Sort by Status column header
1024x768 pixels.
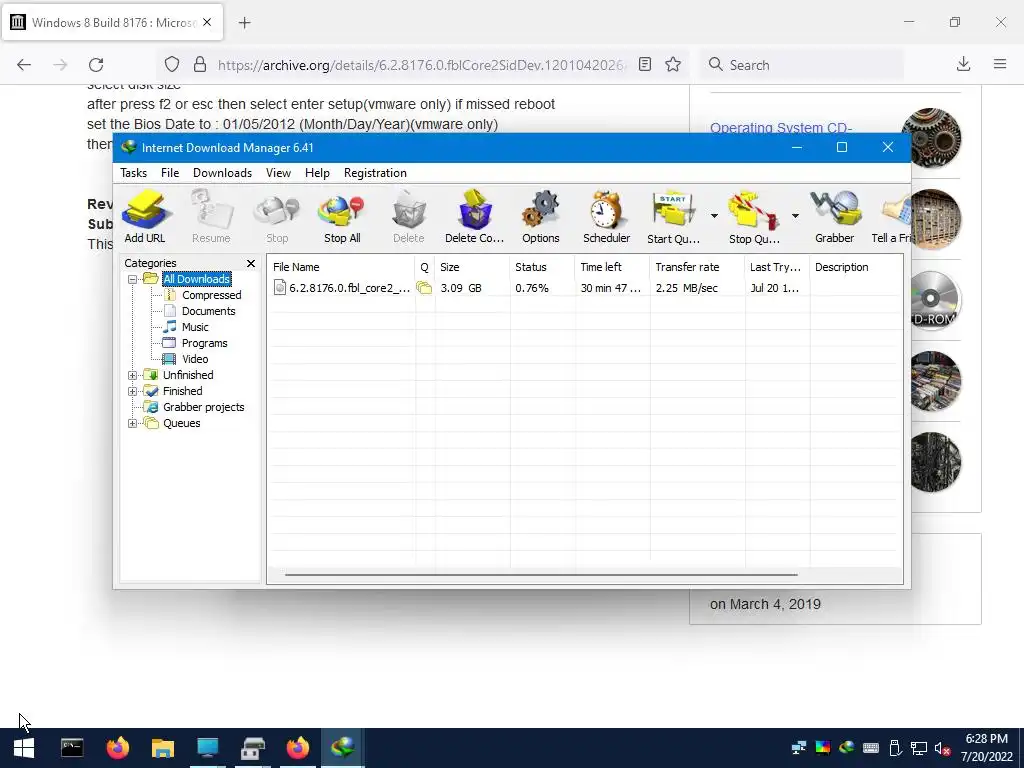(543, 267)
